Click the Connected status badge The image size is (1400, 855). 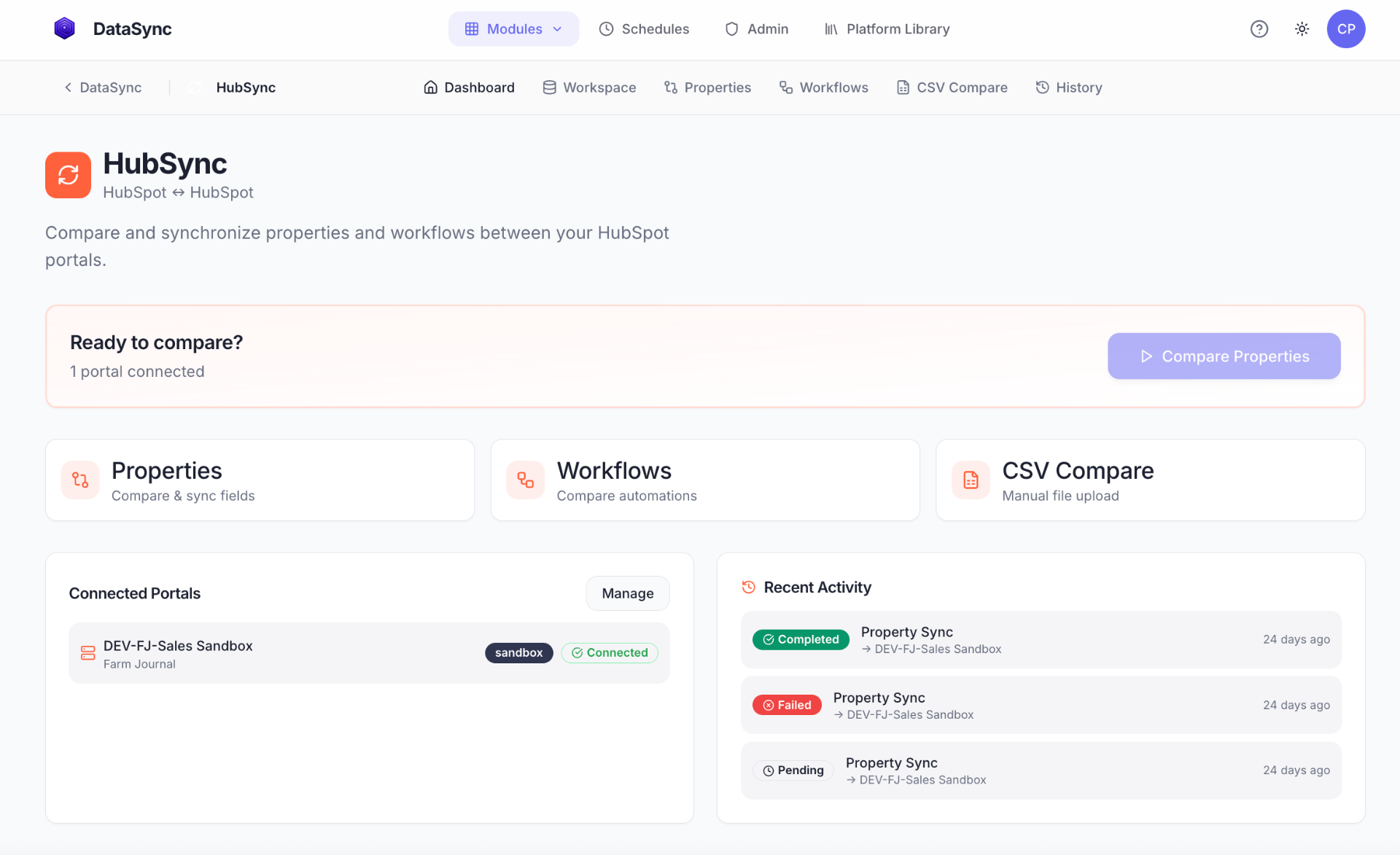point(610,653)
